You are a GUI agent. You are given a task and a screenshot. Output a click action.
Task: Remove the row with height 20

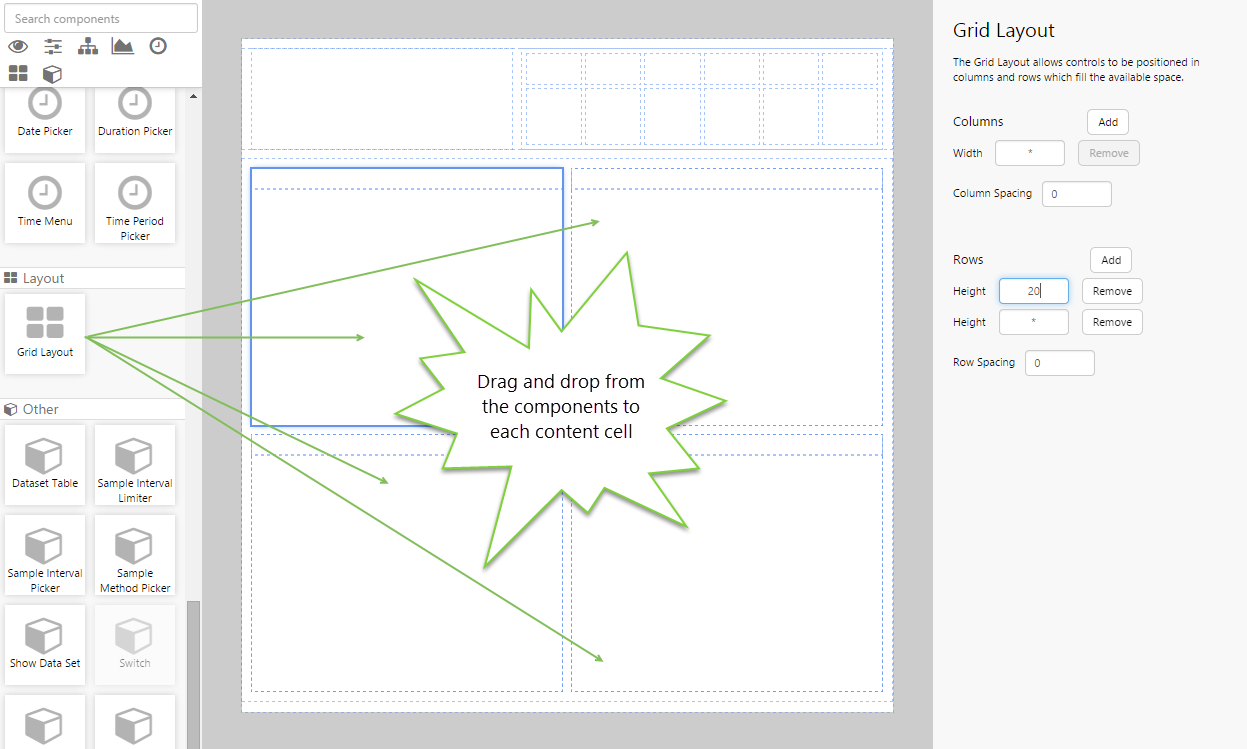coord(1111,291)
